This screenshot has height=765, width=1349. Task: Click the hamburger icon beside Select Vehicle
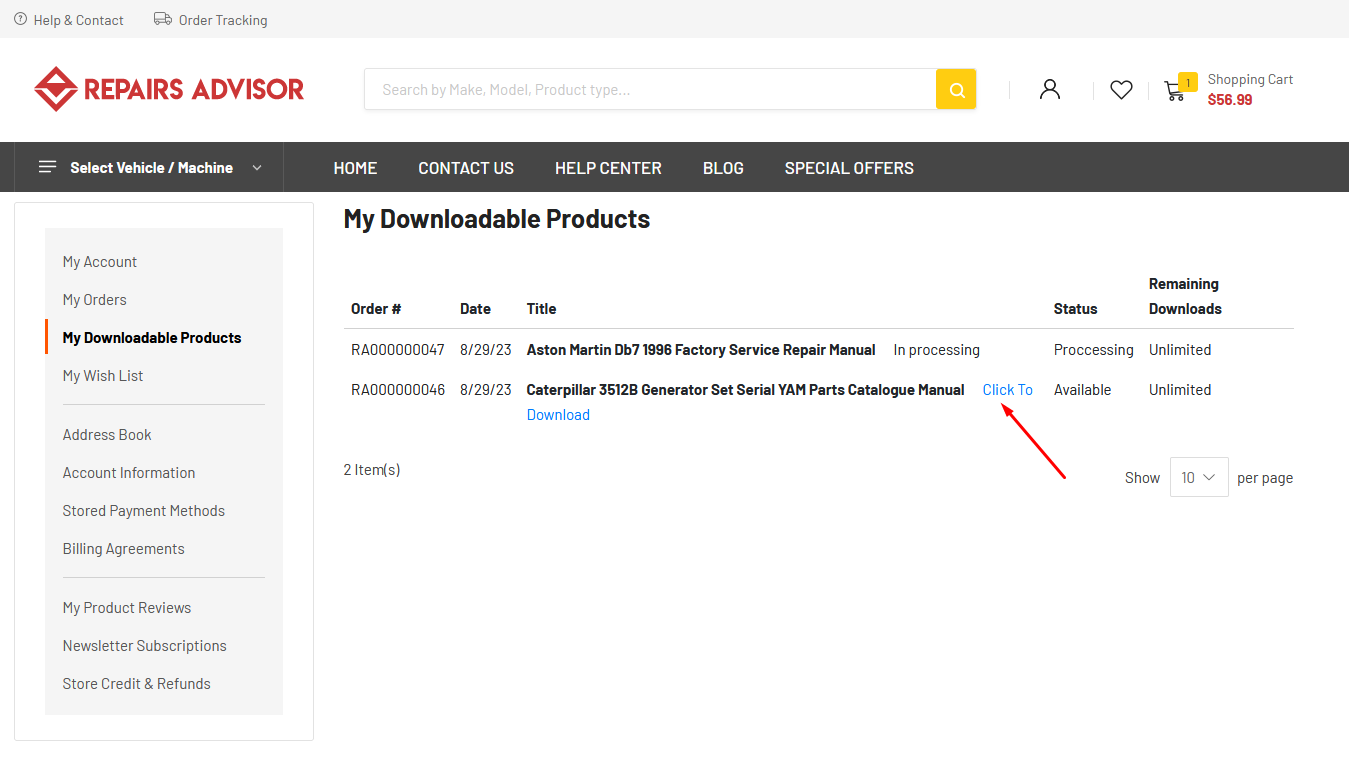47,167
